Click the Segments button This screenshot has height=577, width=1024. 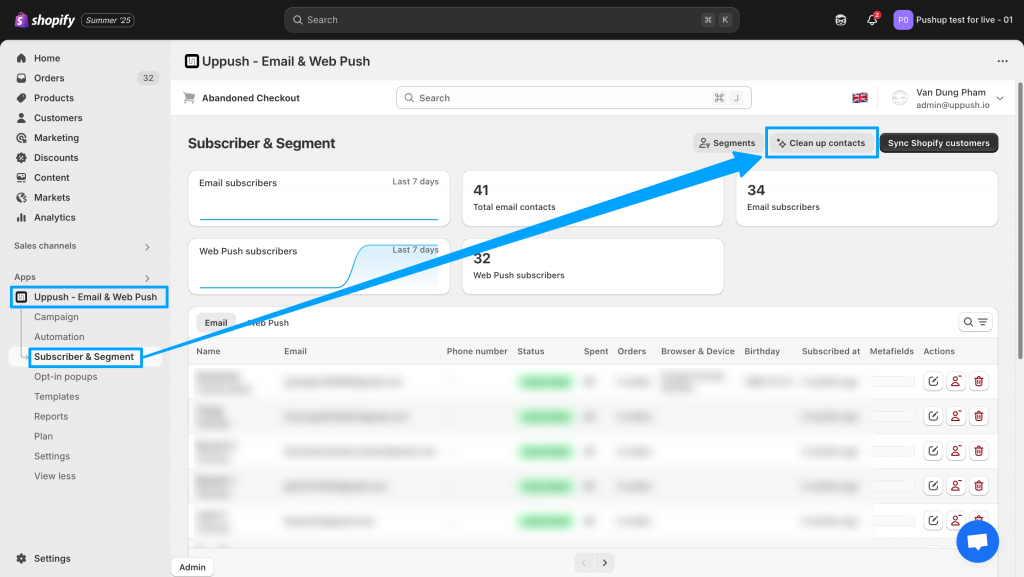pyautogui.click(x=727, y=143)
